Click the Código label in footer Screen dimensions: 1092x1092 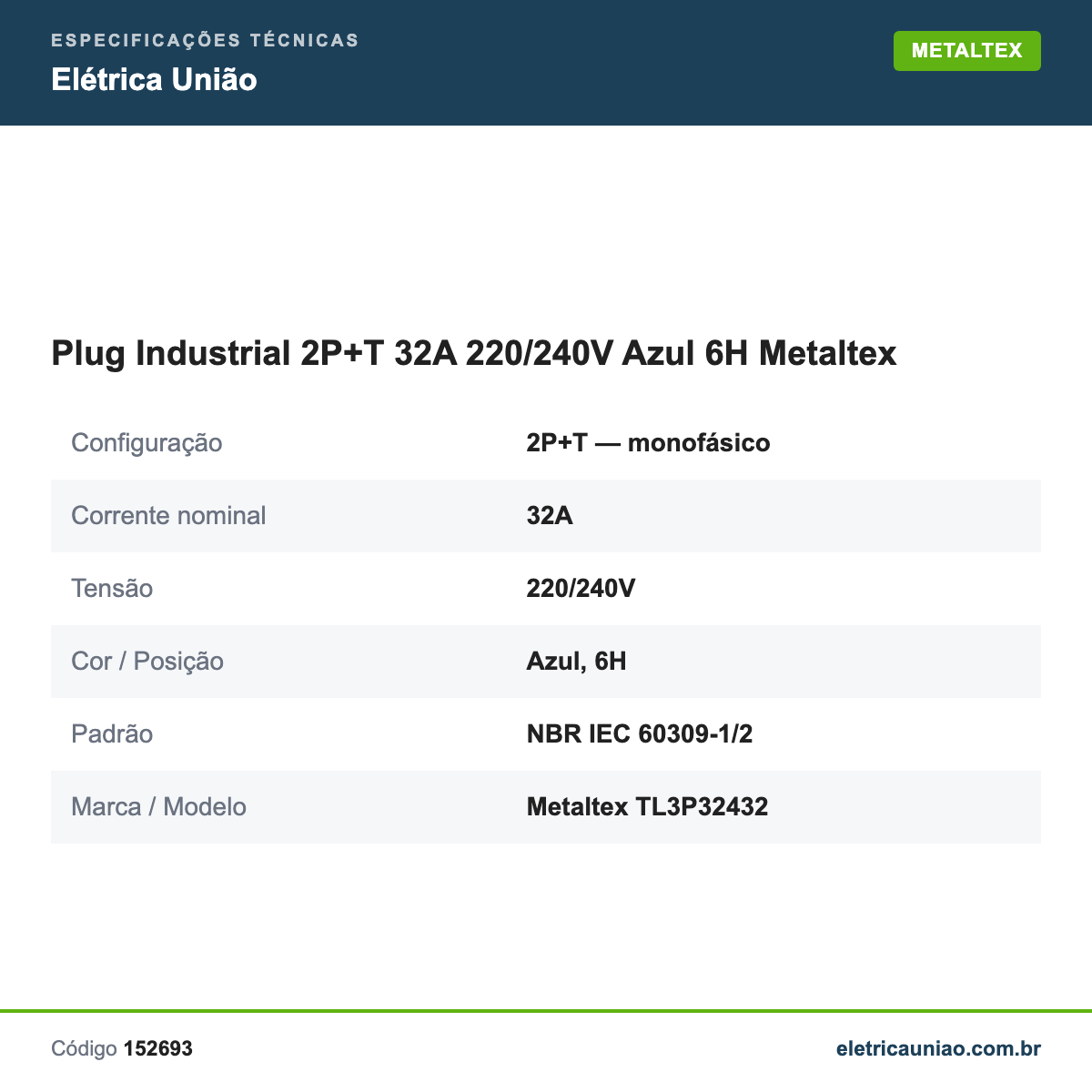[x=84, y=1049]
